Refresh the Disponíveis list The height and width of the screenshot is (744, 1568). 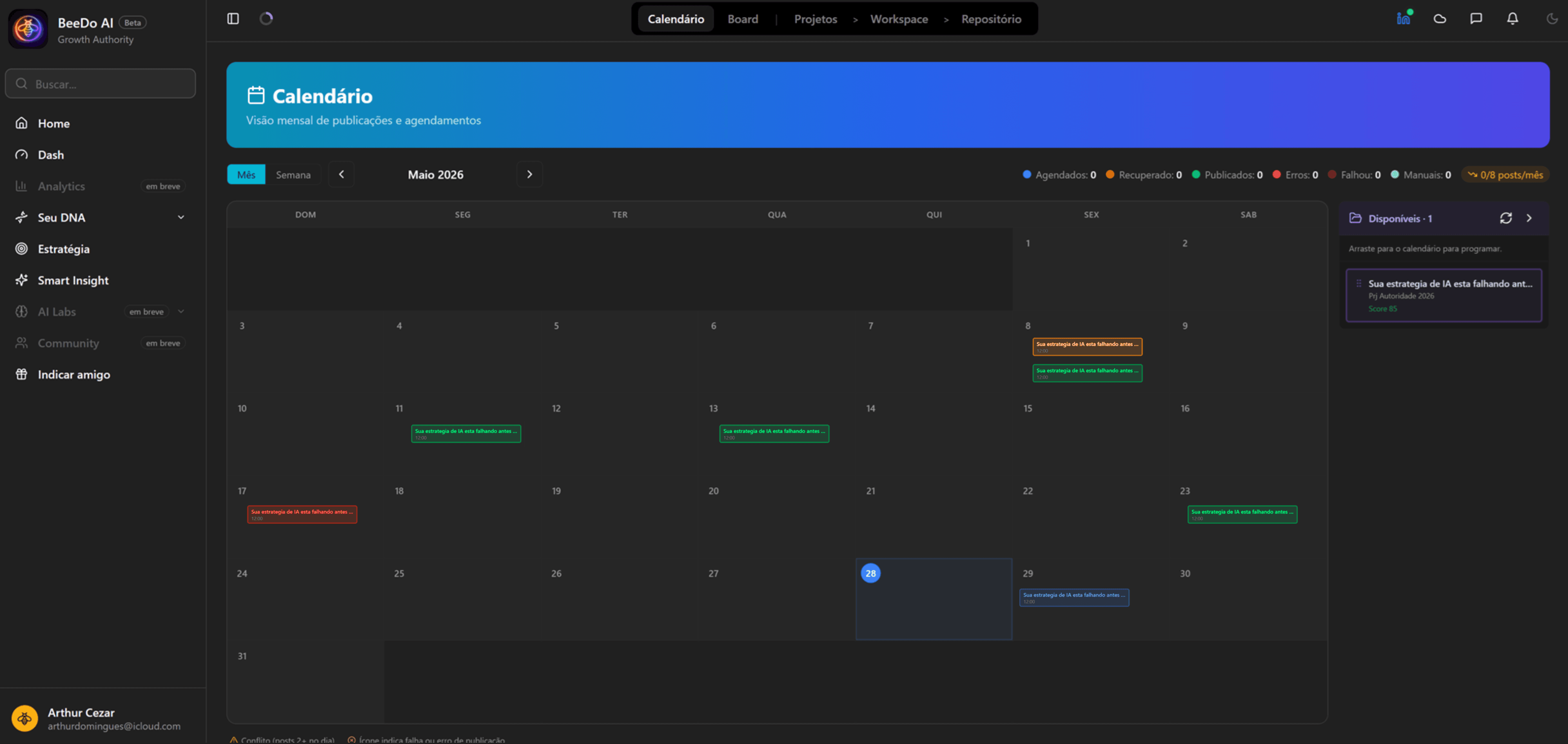click(x=1506, y=218)
